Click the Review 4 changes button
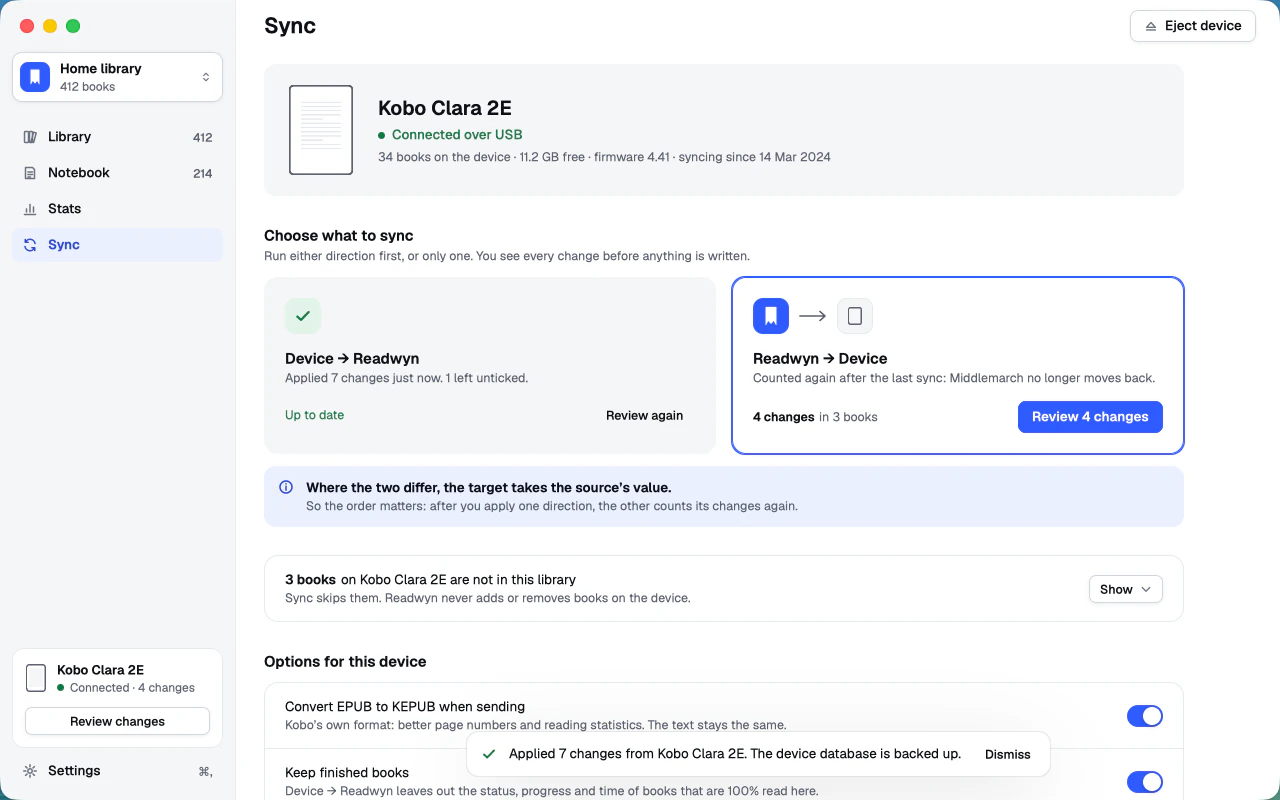1280x800 pixels. 1090,417
